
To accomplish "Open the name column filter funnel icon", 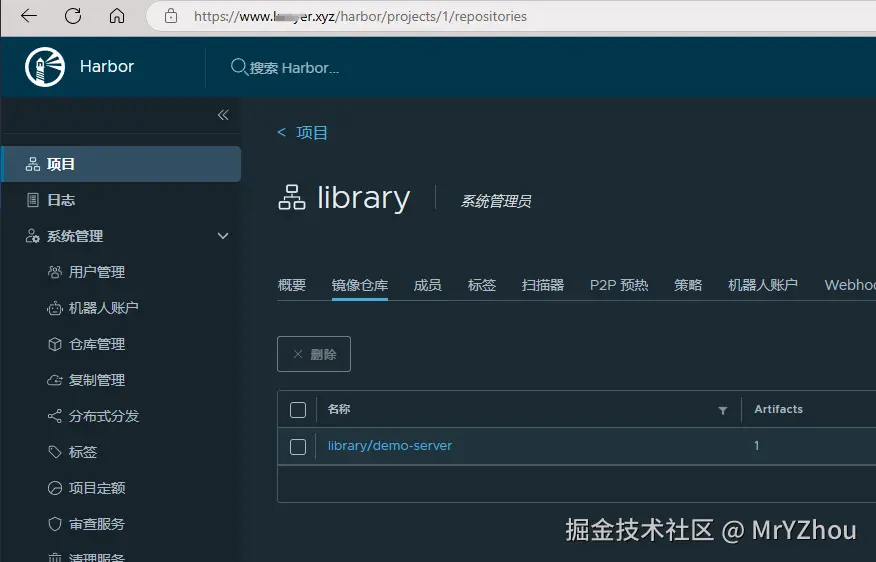I will pyautogui.click(x=722, y=411).
